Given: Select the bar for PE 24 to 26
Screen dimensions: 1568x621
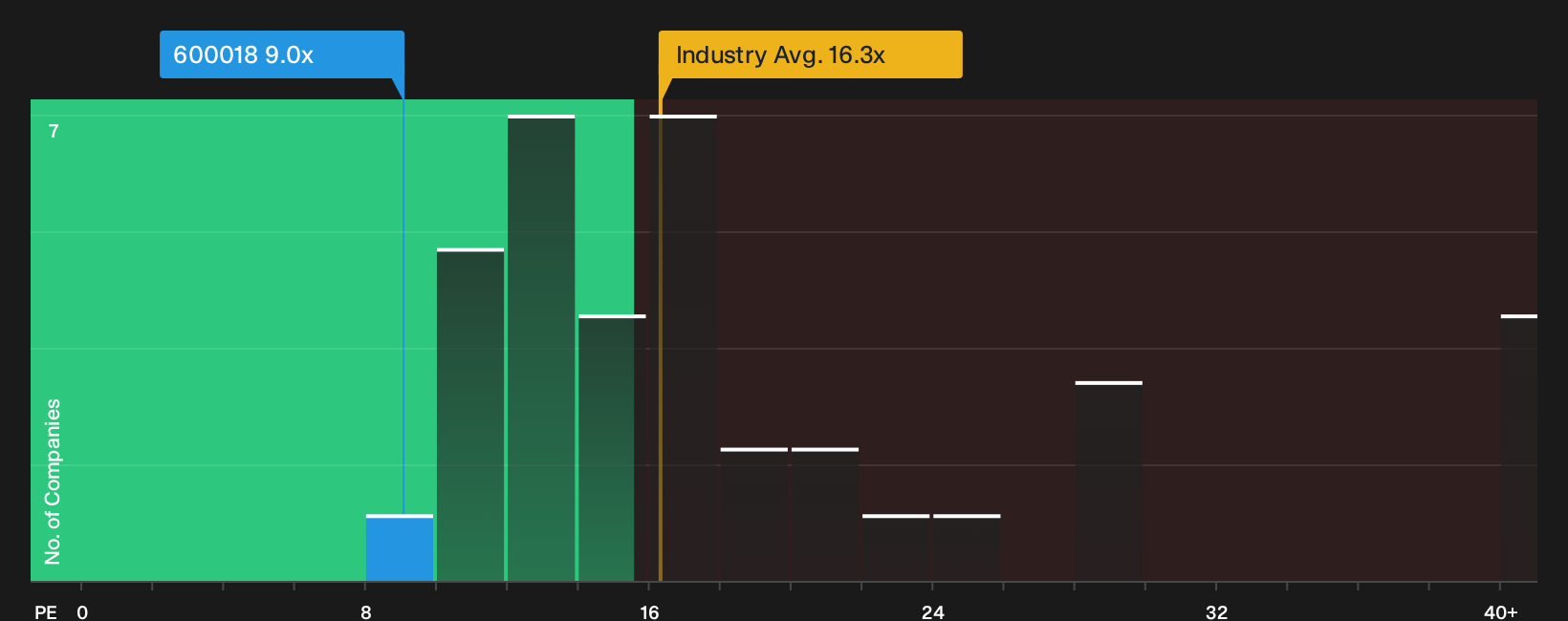Looking at the screenshot, I should pyautogui.click(x=967, y=548).
